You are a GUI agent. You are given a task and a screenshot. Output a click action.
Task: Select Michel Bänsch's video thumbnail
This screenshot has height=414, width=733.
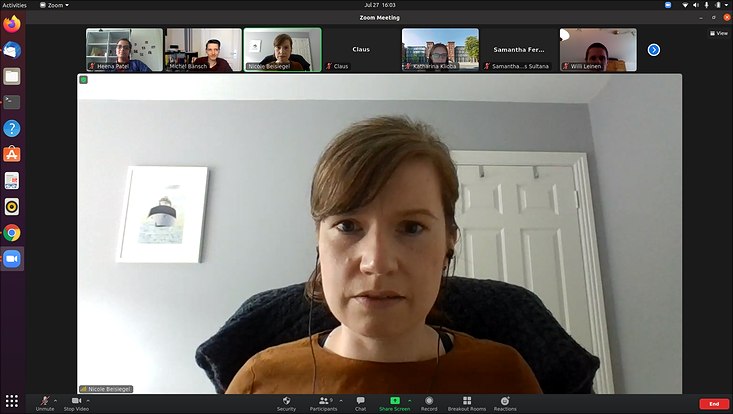203,50
